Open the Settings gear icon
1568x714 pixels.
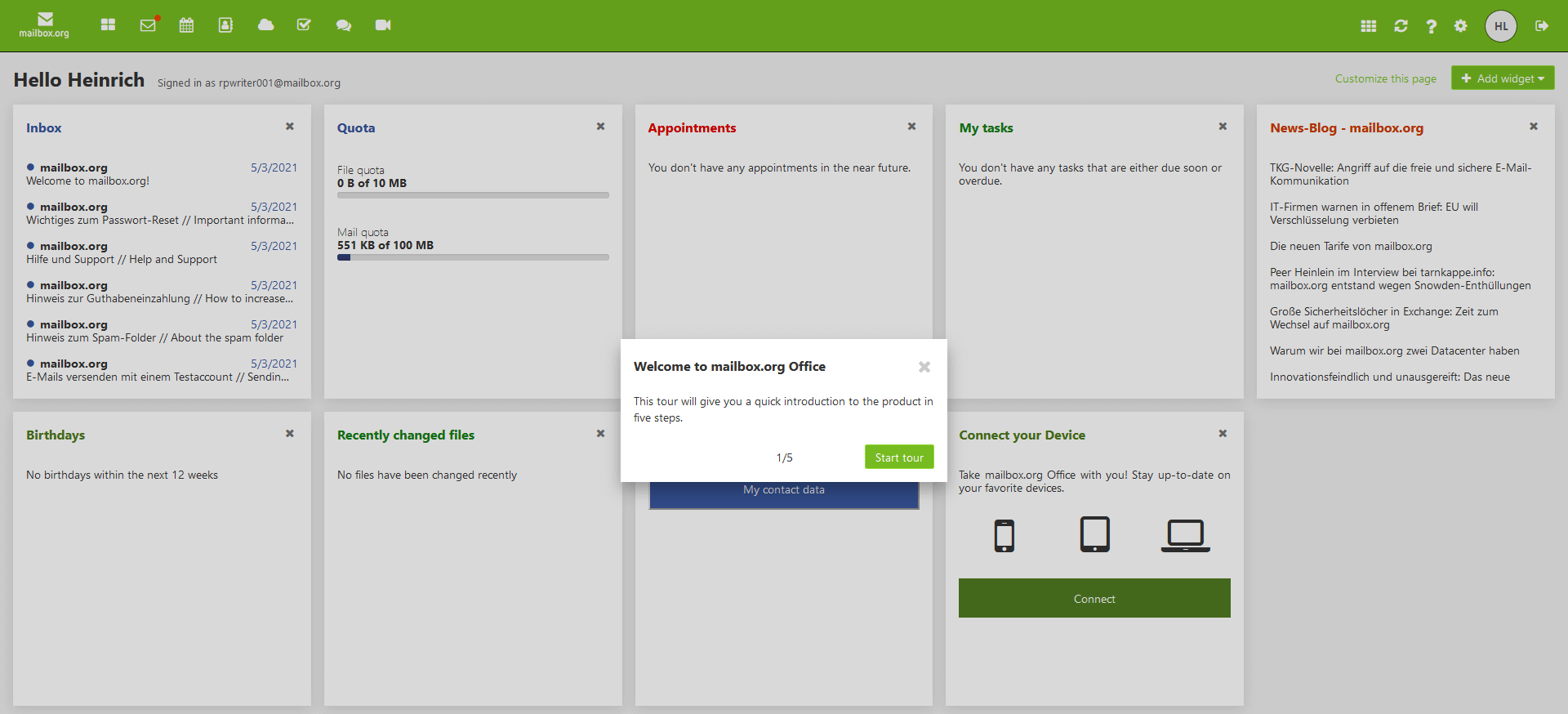(1460, 26)
